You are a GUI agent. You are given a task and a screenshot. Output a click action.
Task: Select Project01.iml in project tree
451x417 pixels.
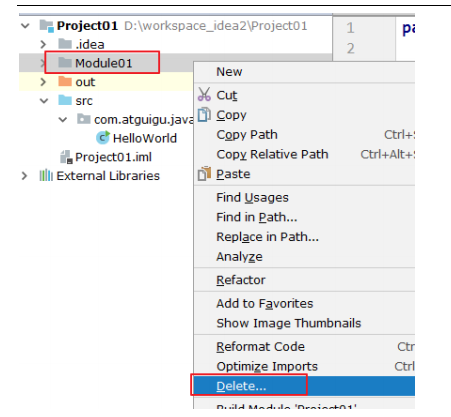[113, 157]
